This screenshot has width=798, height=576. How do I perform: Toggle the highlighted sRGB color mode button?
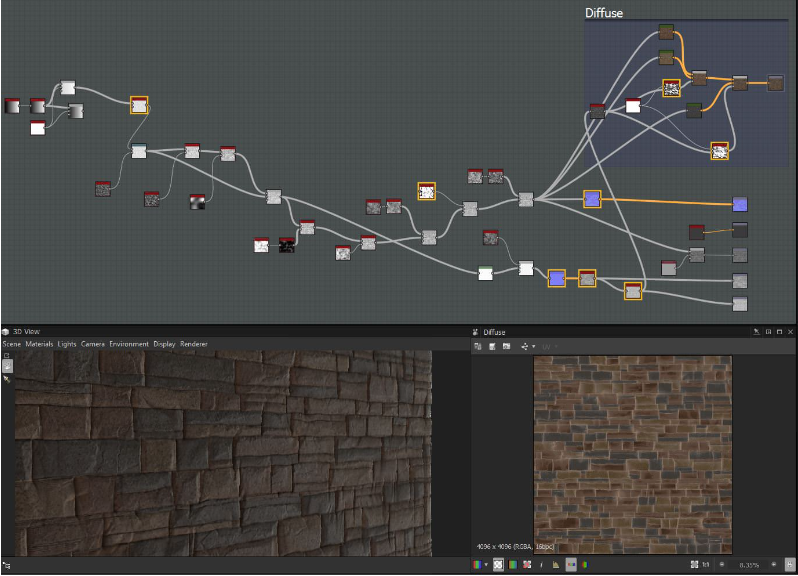pos(571,564)
